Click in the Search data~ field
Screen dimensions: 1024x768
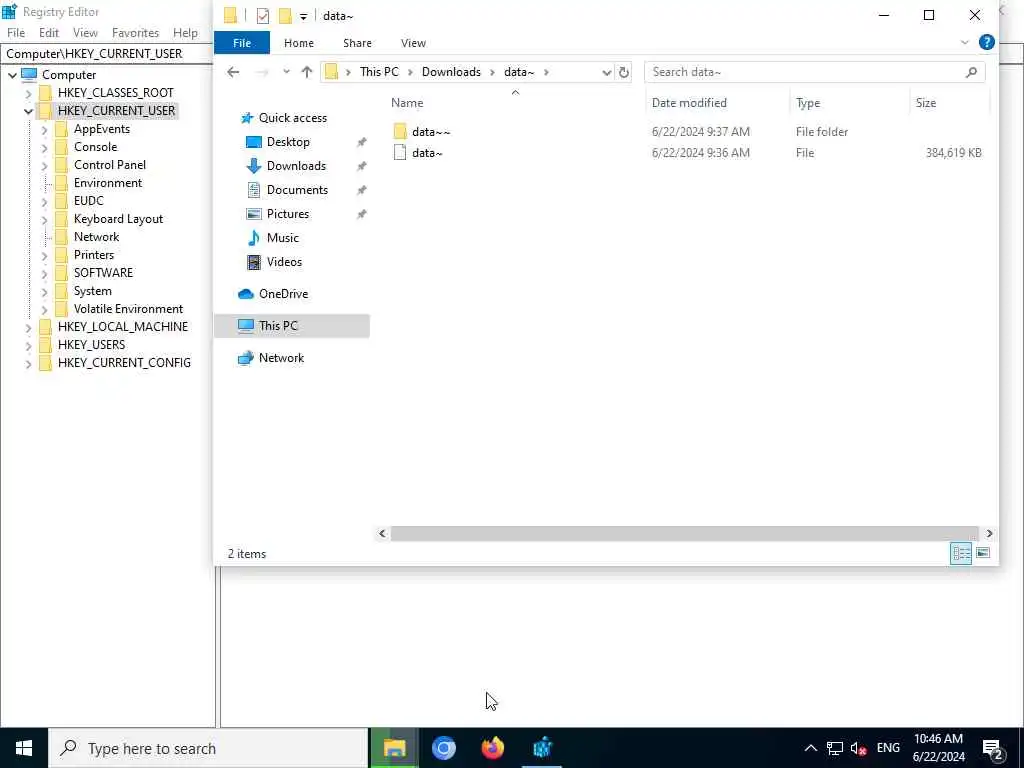point(814,72)
